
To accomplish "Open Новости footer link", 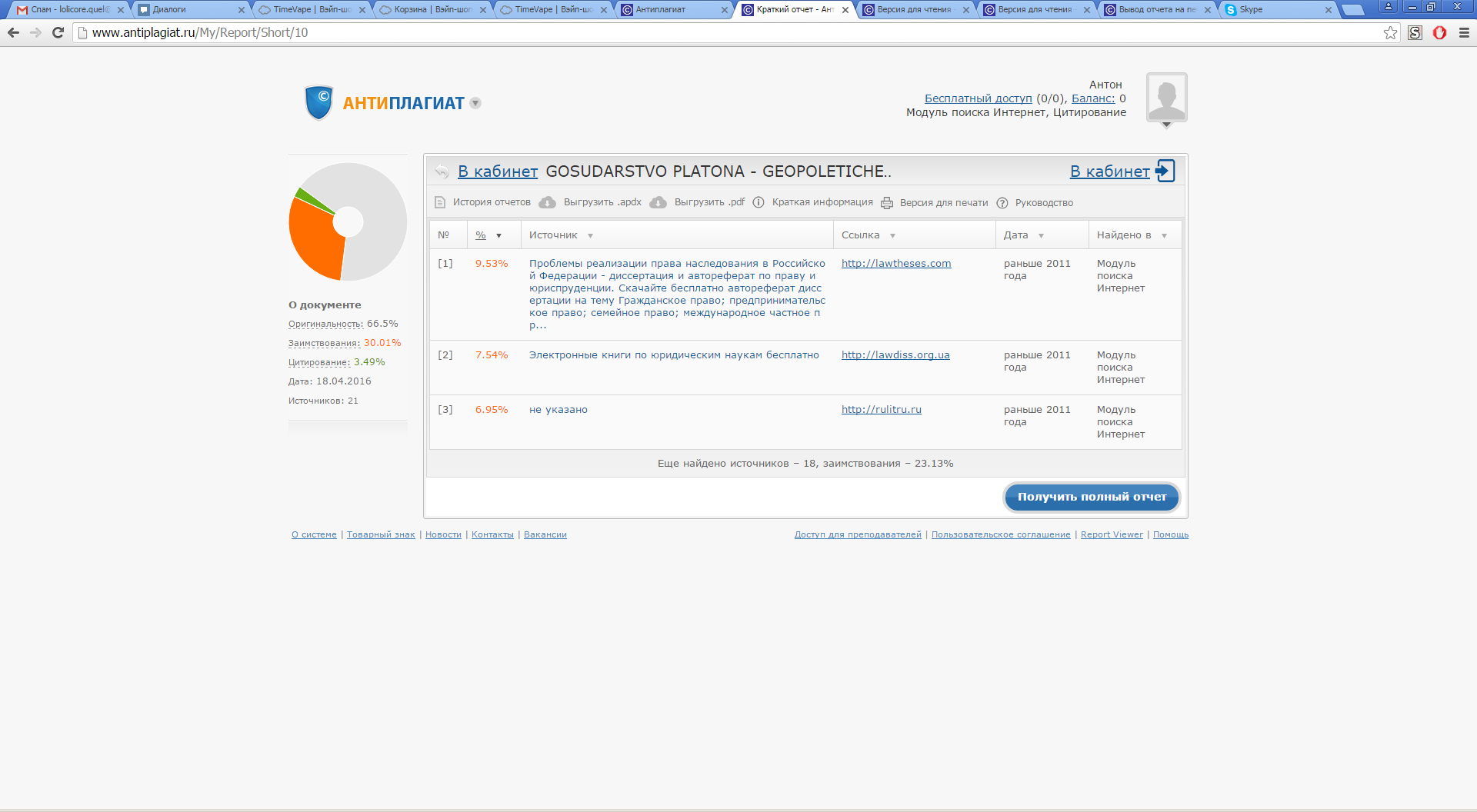I will pyautogui.click(x=443, y=534).
